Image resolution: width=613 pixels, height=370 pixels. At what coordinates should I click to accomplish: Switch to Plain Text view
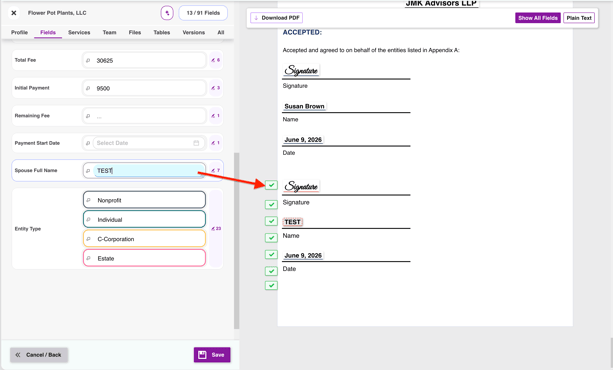point(579,18)
